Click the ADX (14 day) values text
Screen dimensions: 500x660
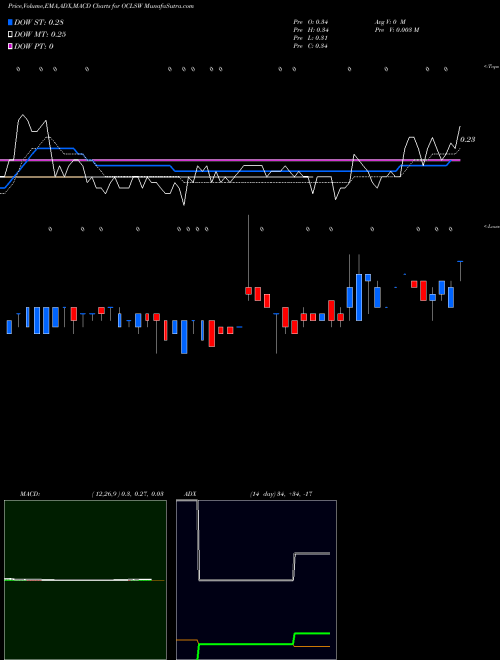(281, 494)
